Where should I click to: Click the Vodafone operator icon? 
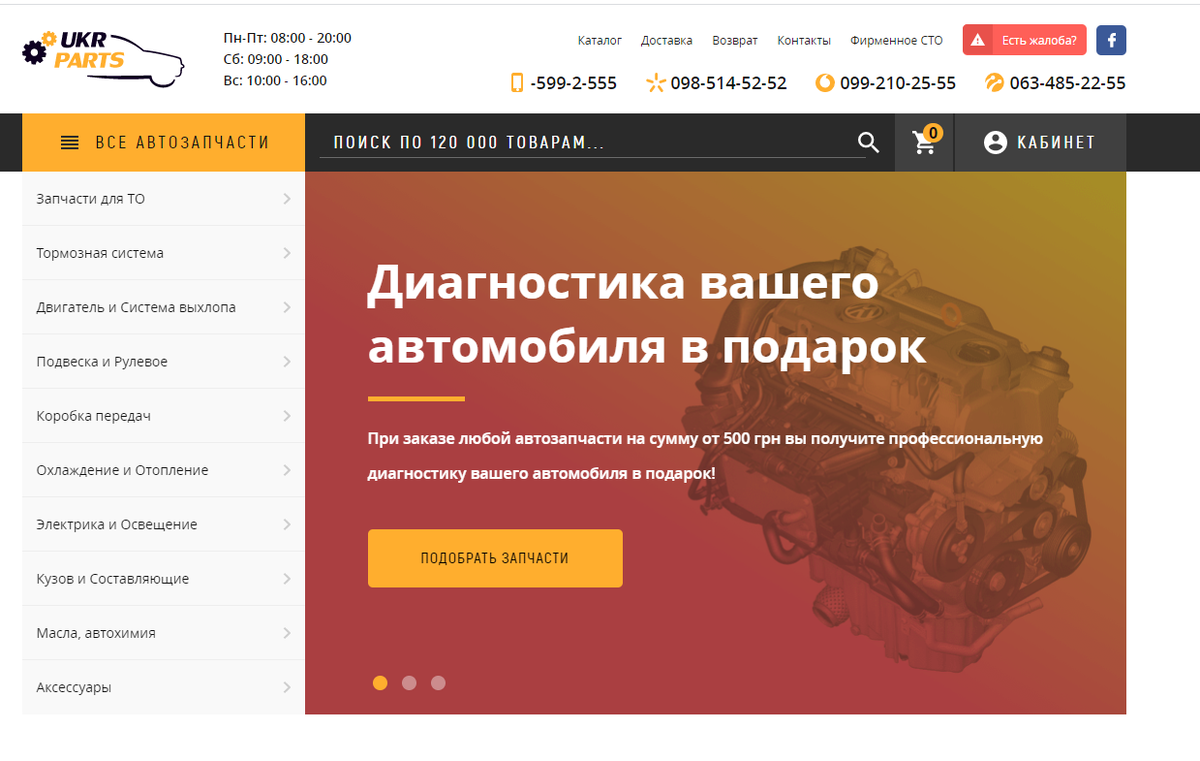coord(825,83)
